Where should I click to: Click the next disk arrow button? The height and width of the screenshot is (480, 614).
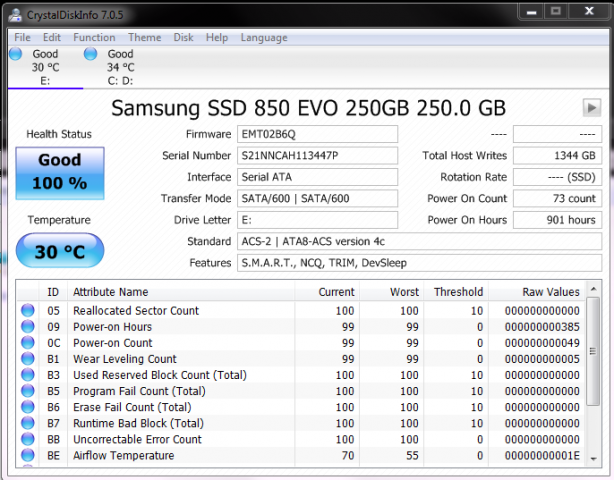pyautogui.click(x=592, y=107)
